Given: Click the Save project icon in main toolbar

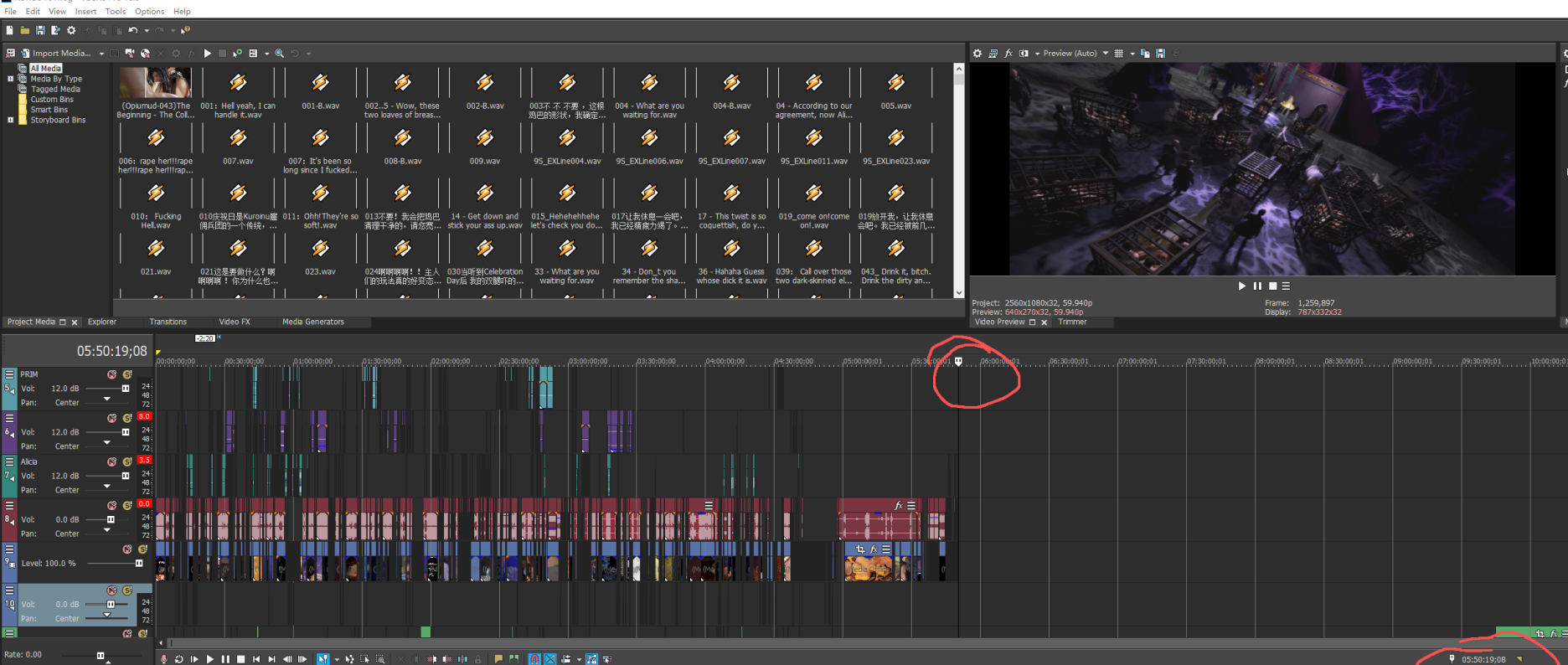Looking at the screenshot, I should tap(40, 30).
